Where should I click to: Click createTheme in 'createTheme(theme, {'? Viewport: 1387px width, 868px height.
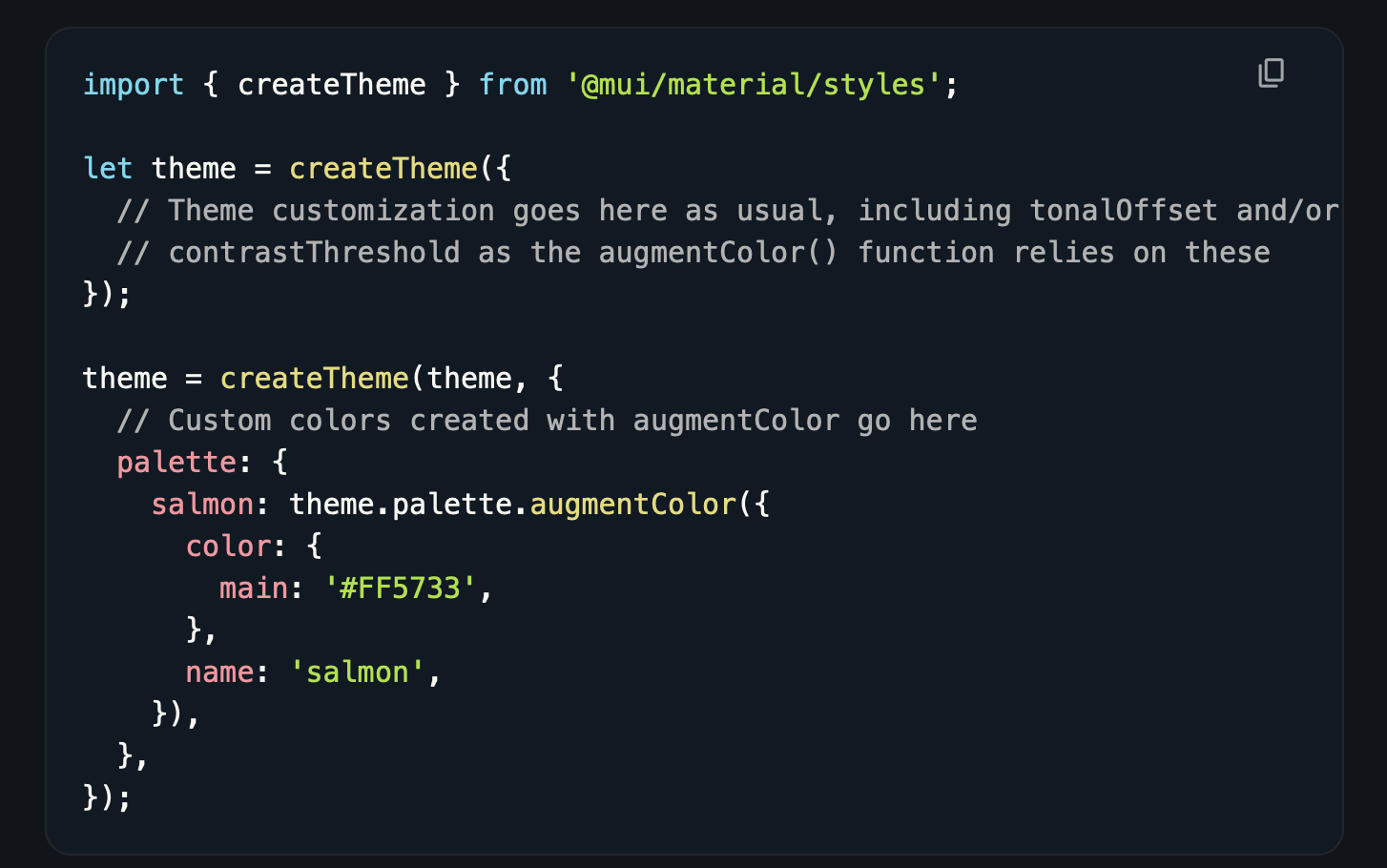pos(315,379)
